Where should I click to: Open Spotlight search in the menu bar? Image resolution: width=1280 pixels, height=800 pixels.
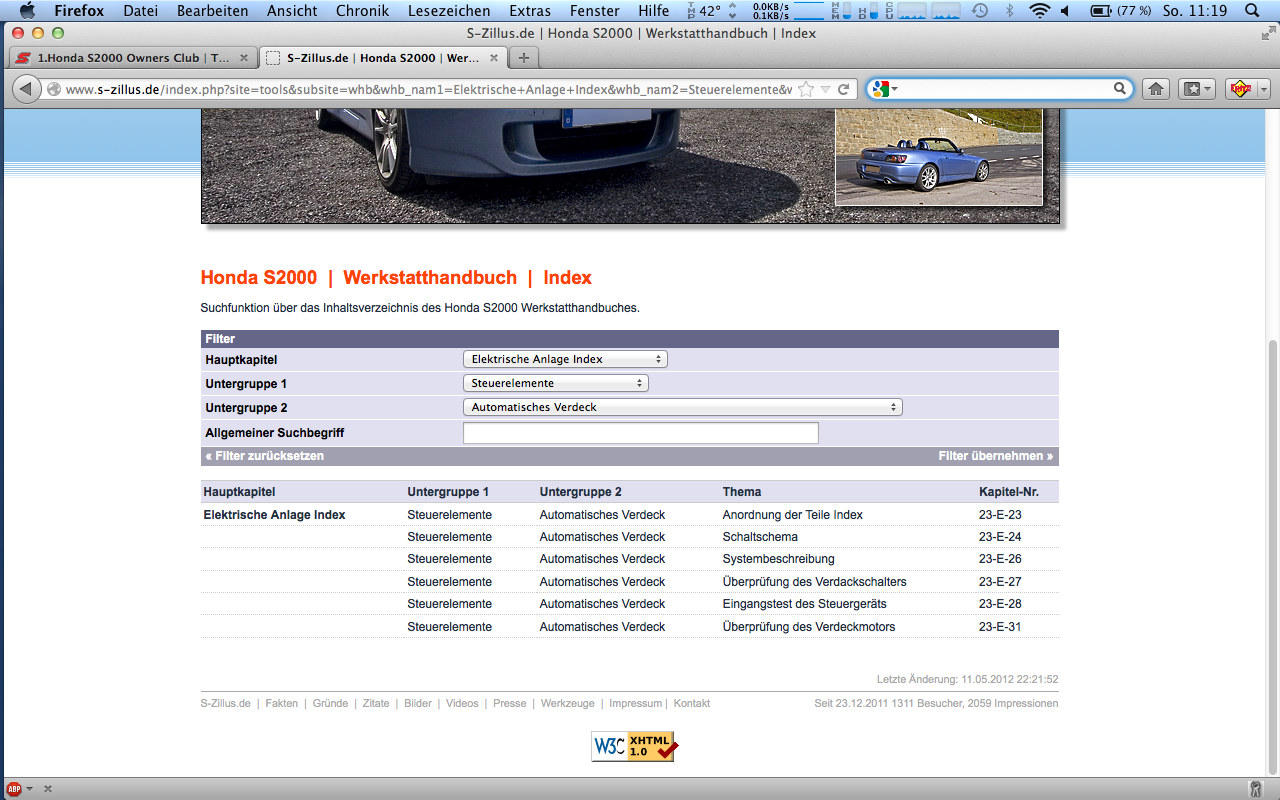(x=1256, y=11)
